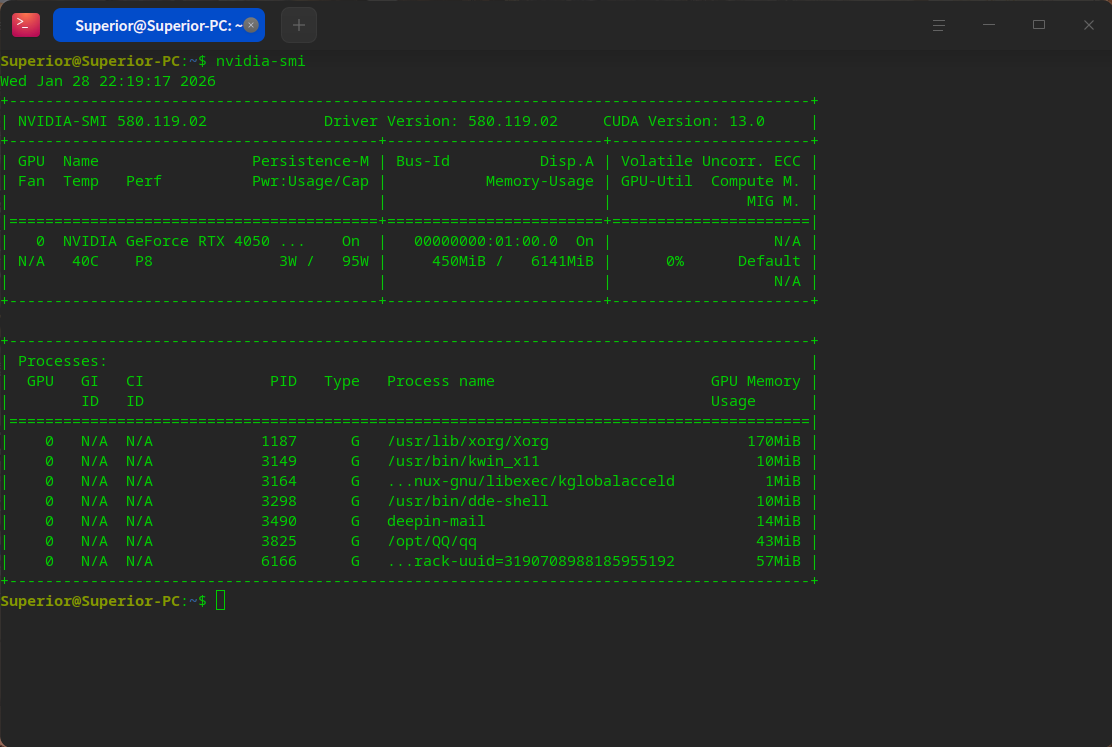Image resolution: width=1112 pixels, height=747 pixels.
Task: Click the CUDA Version 13.0 text
Action: tap(683, 121)
